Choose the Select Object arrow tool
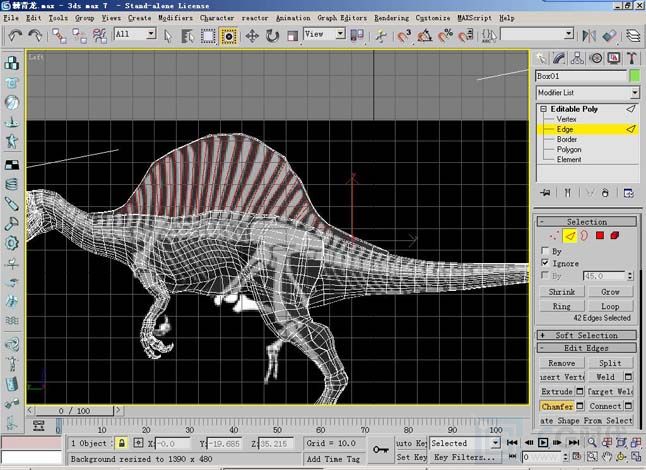Image resolution: width=646 pixels, height=470 pixels. coord(168,36)
